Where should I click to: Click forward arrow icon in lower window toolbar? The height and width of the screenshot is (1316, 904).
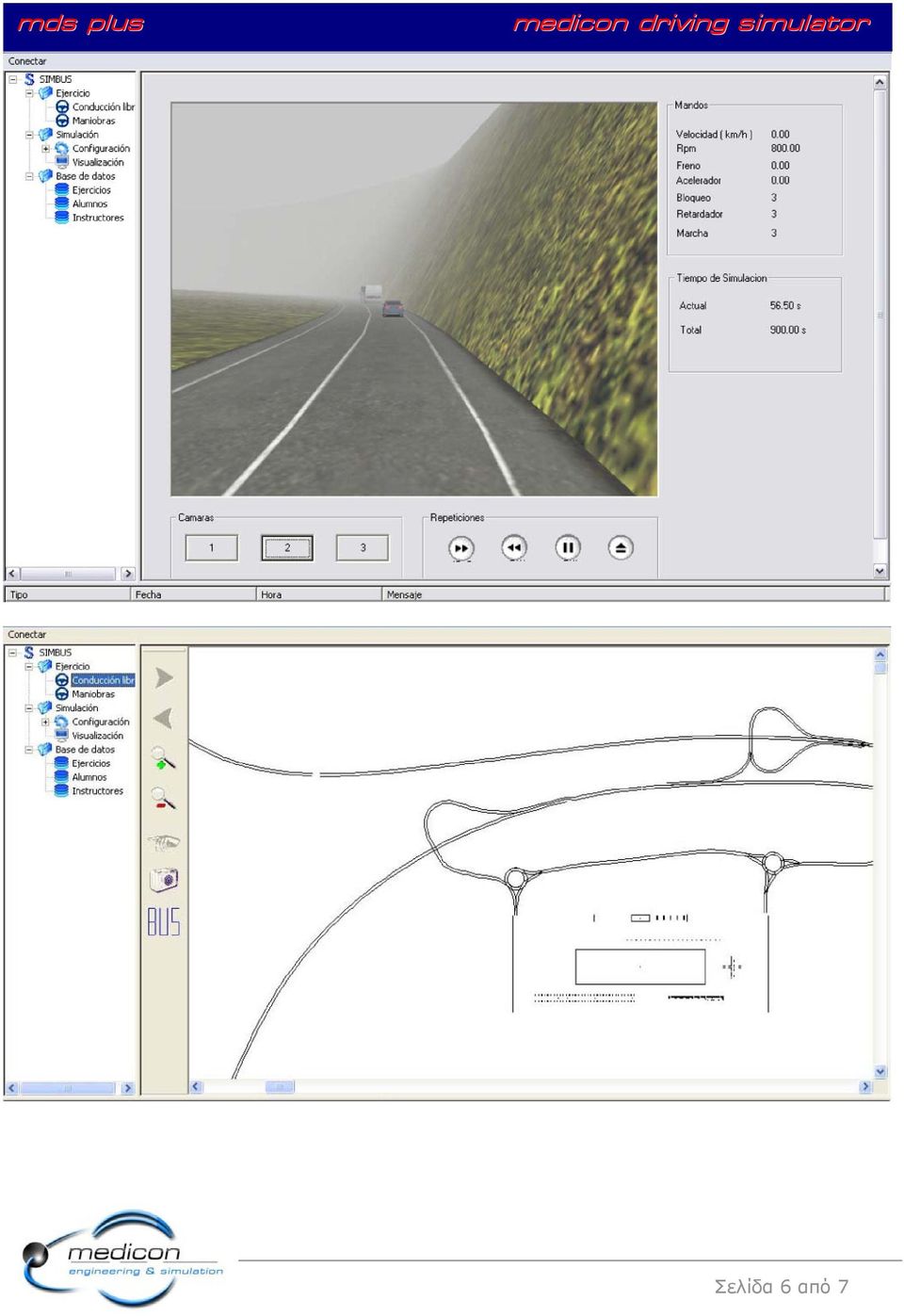tap(164, 677)
